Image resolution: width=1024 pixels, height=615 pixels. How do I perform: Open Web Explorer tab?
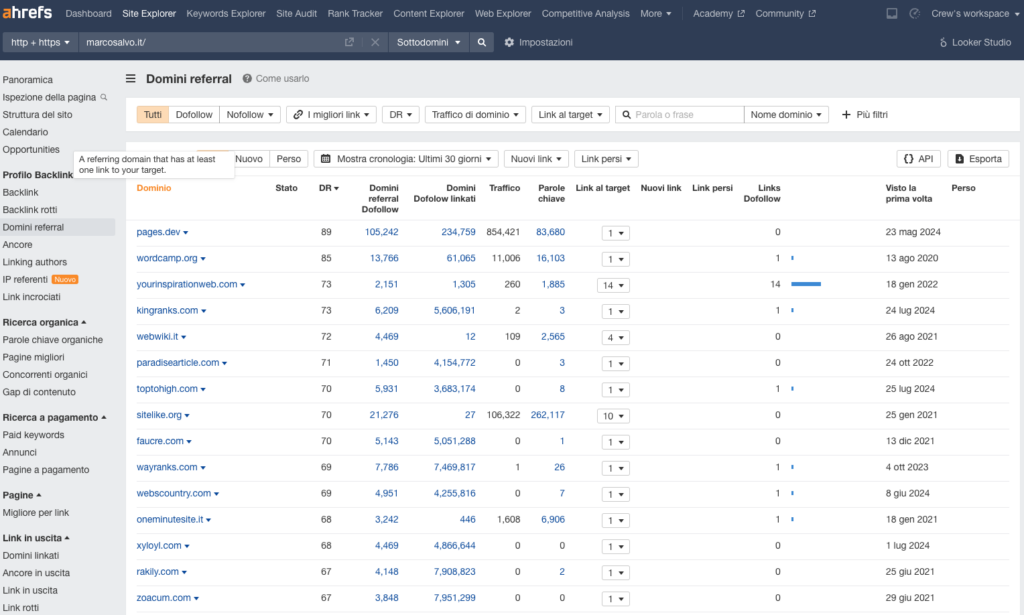point(503,13)
